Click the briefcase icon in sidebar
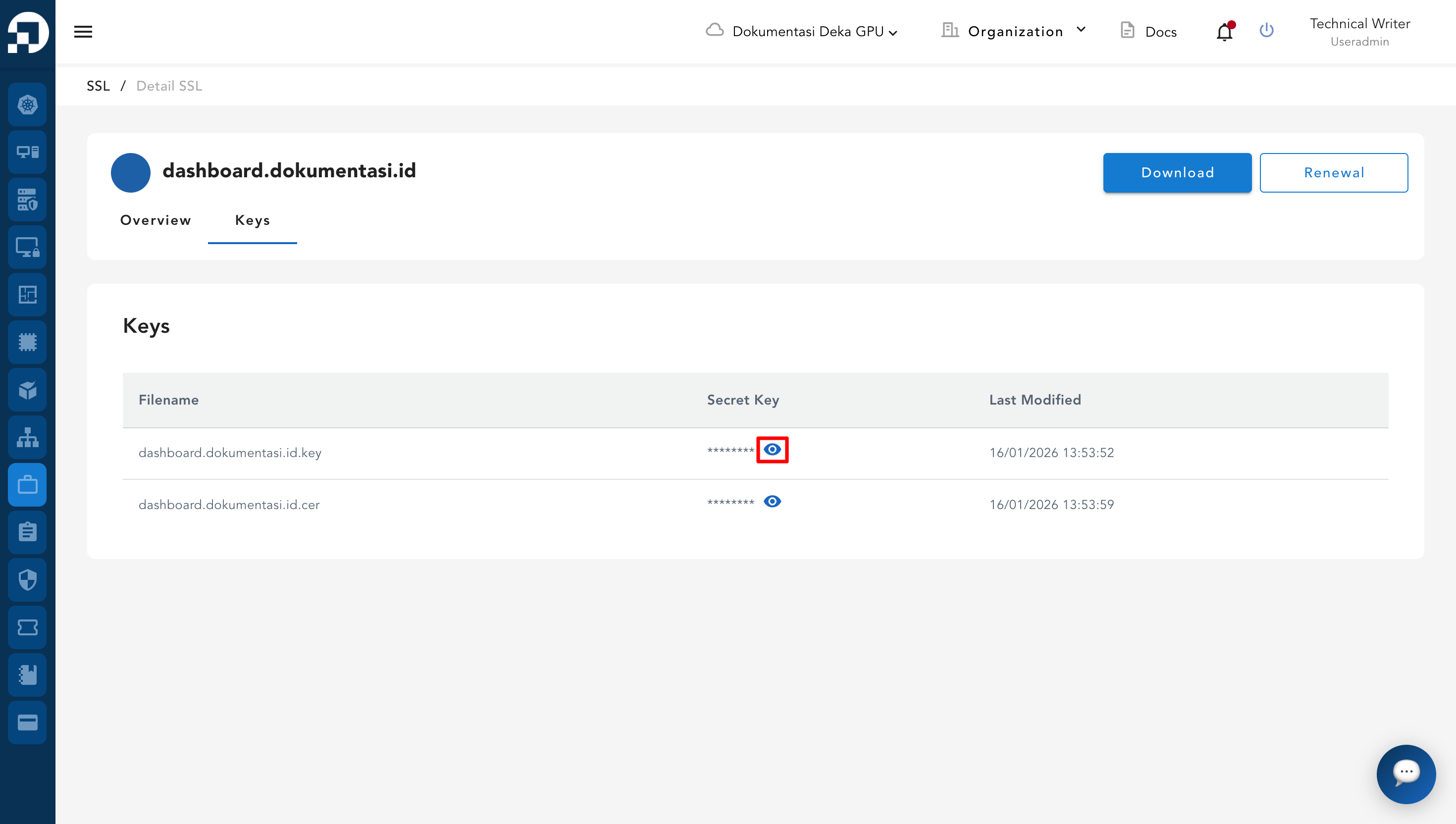 click(x=27, y=485)
